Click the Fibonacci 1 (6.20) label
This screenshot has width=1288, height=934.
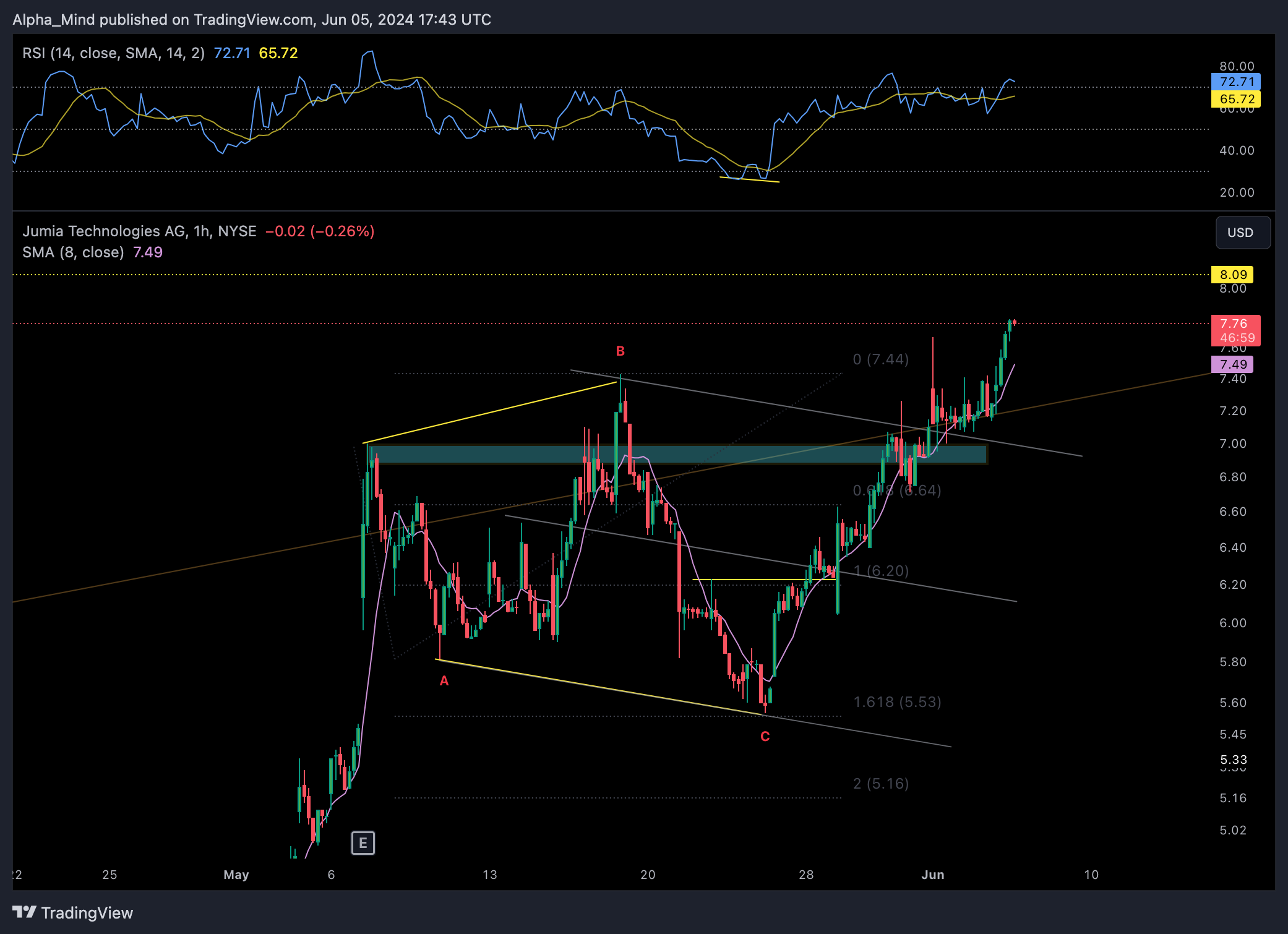coord(881,571)
